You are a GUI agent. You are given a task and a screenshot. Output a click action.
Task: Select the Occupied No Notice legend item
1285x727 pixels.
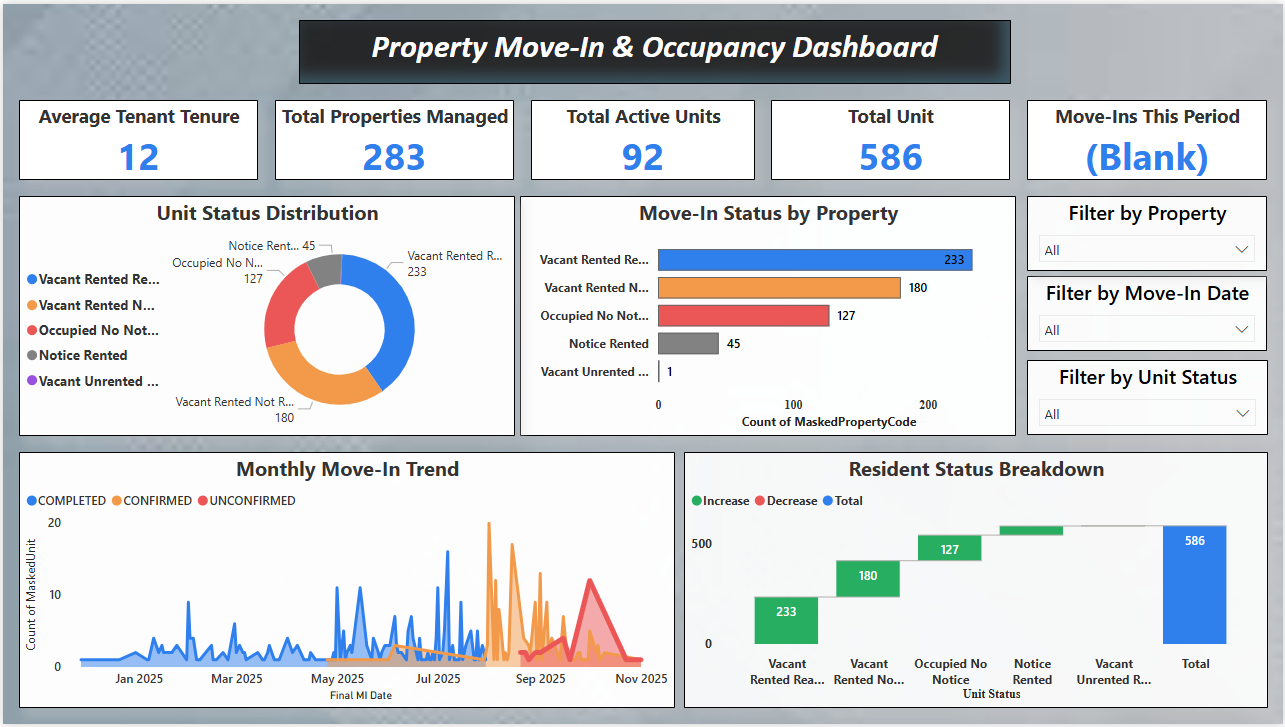tap(97, 330)
